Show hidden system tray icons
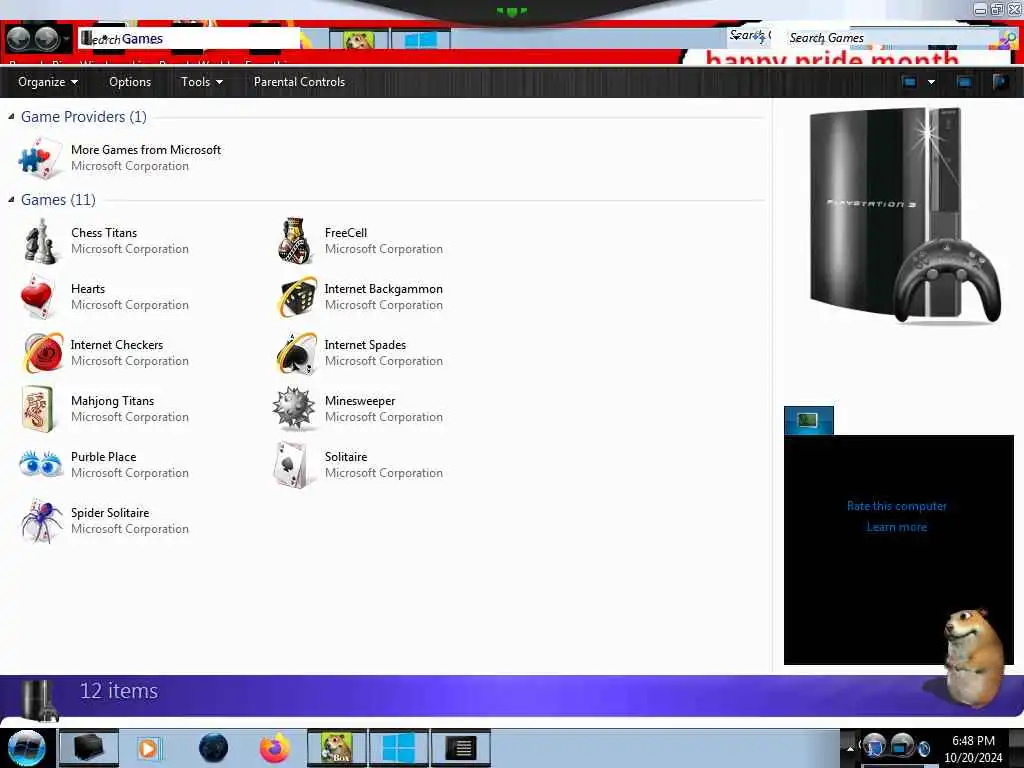The height and width of the screenshot is (768, 1024). coord(850,748)
